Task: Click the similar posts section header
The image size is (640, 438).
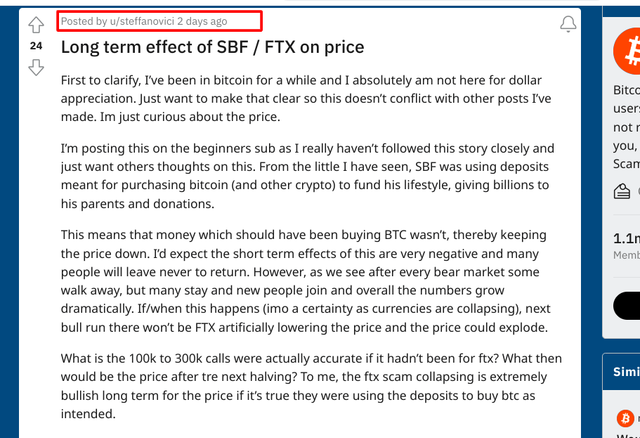Action: click(x=626, y=371)
